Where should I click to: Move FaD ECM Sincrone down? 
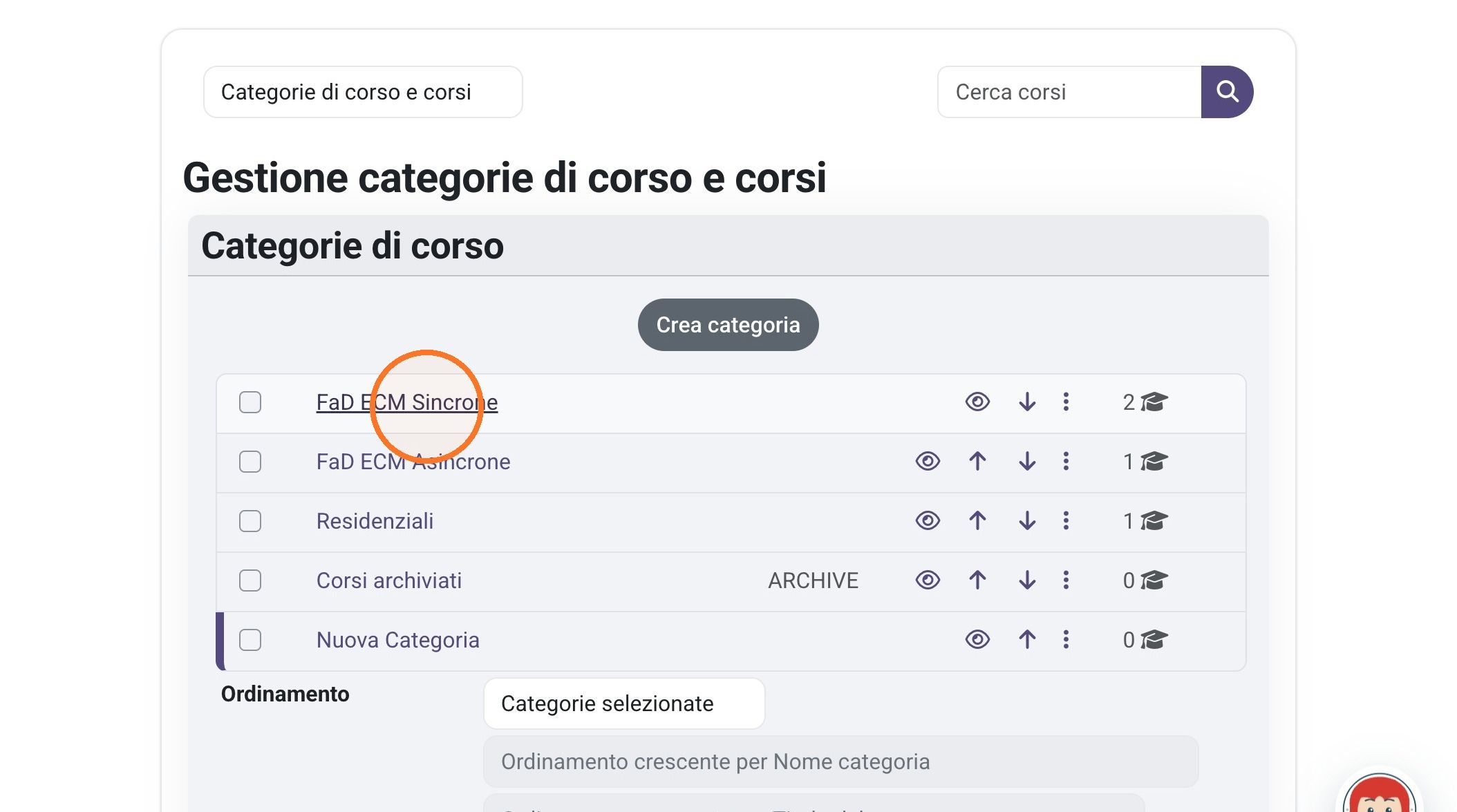click(1027, 402)
